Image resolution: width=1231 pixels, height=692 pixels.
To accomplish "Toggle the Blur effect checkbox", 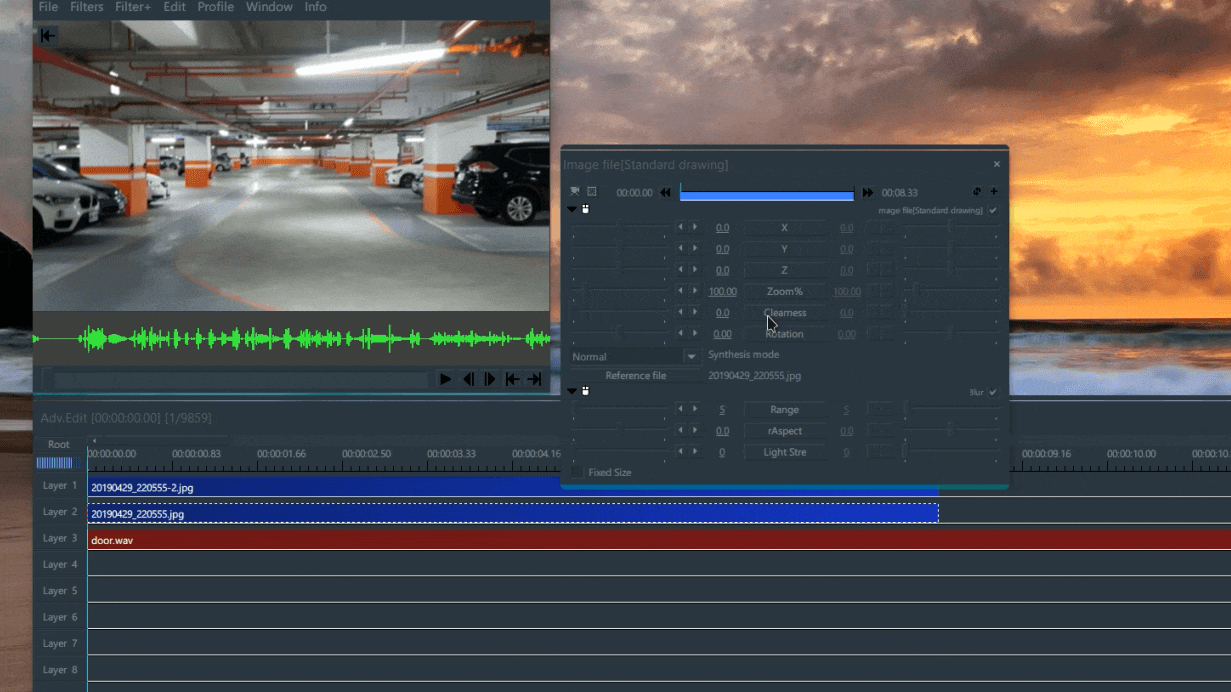I will click(993, 392).
